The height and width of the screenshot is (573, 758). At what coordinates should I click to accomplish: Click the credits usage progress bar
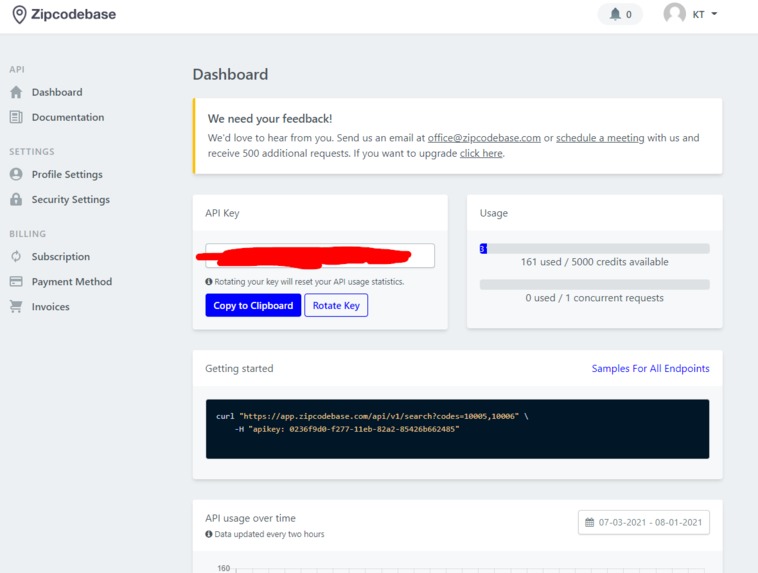(595, 249)
